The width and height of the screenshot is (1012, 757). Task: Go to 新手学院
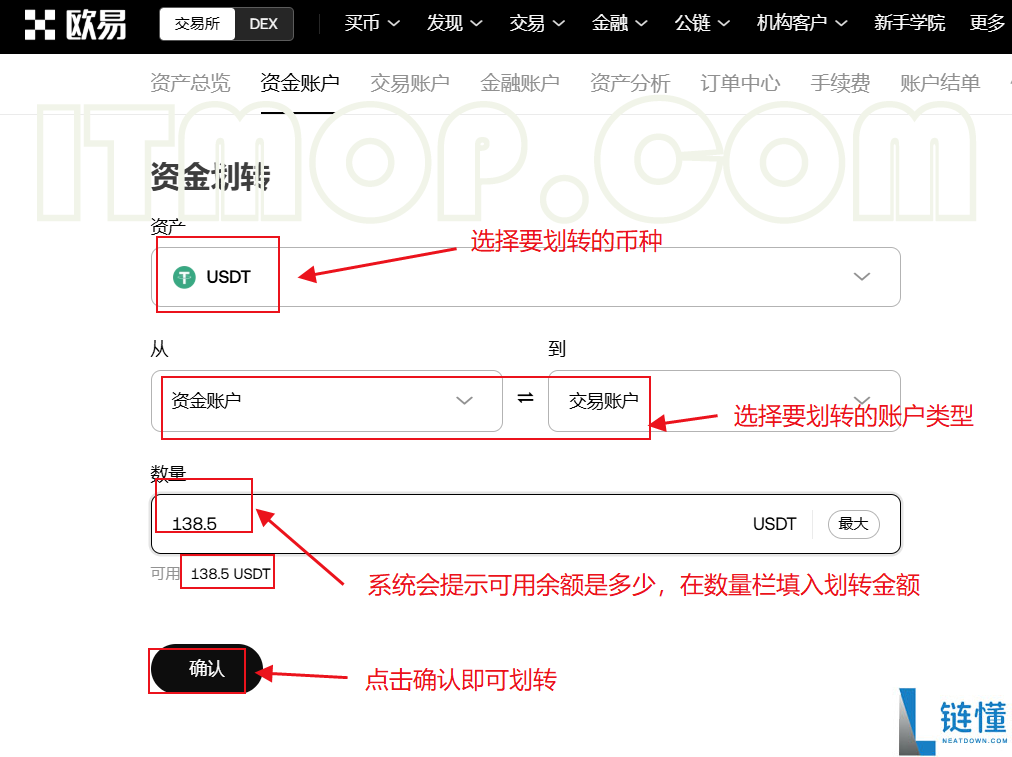pyautogui.click(x=909, y=24)
